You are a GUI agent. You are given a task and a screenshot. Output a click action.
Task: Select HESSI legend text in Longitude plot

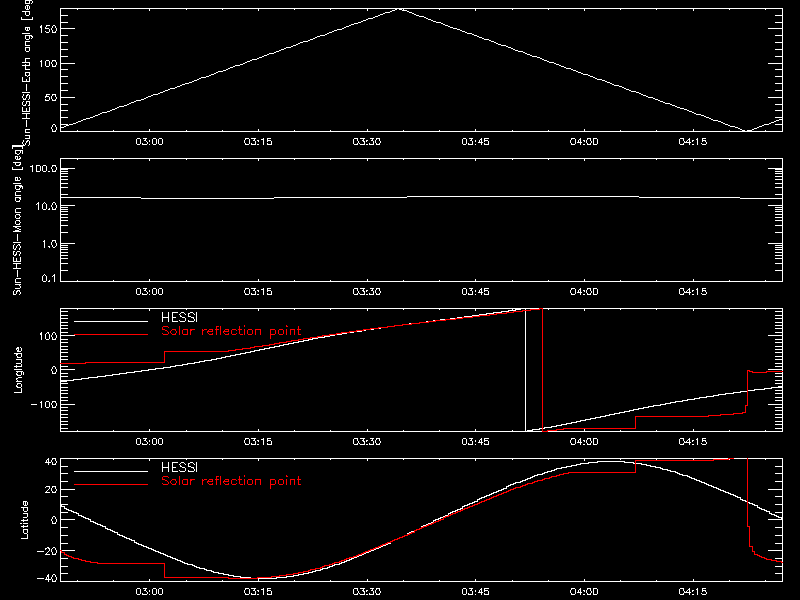tap(179, 317)
